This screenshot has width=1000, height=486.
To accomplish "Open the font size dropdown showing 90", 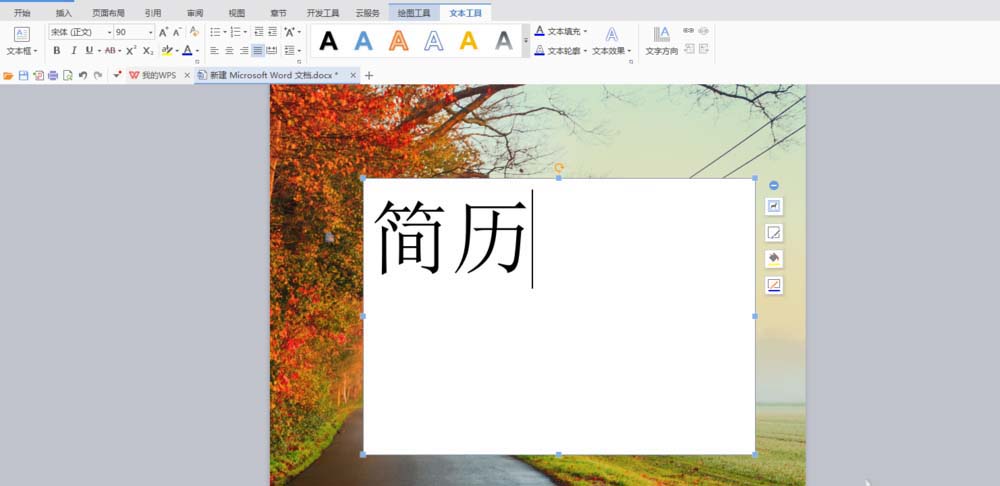I will (151, 32).
